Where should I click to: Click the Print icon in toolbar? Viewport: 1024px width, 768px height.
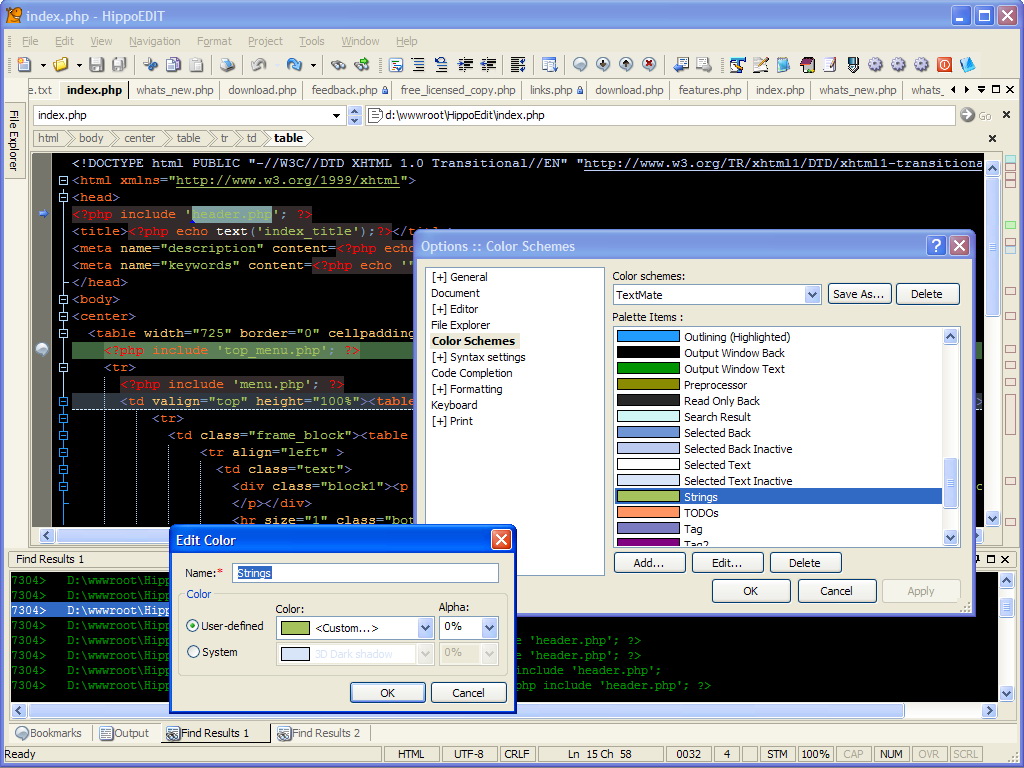[x=227, y=65]
